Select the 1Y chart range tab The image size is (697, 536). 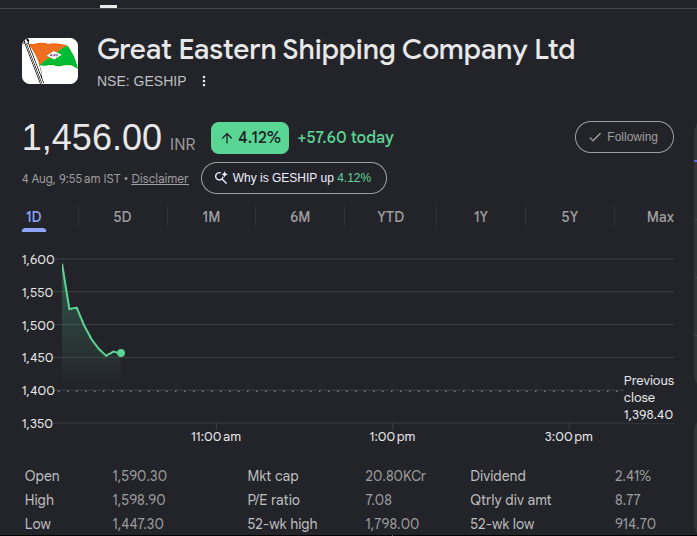click(481, 217)
